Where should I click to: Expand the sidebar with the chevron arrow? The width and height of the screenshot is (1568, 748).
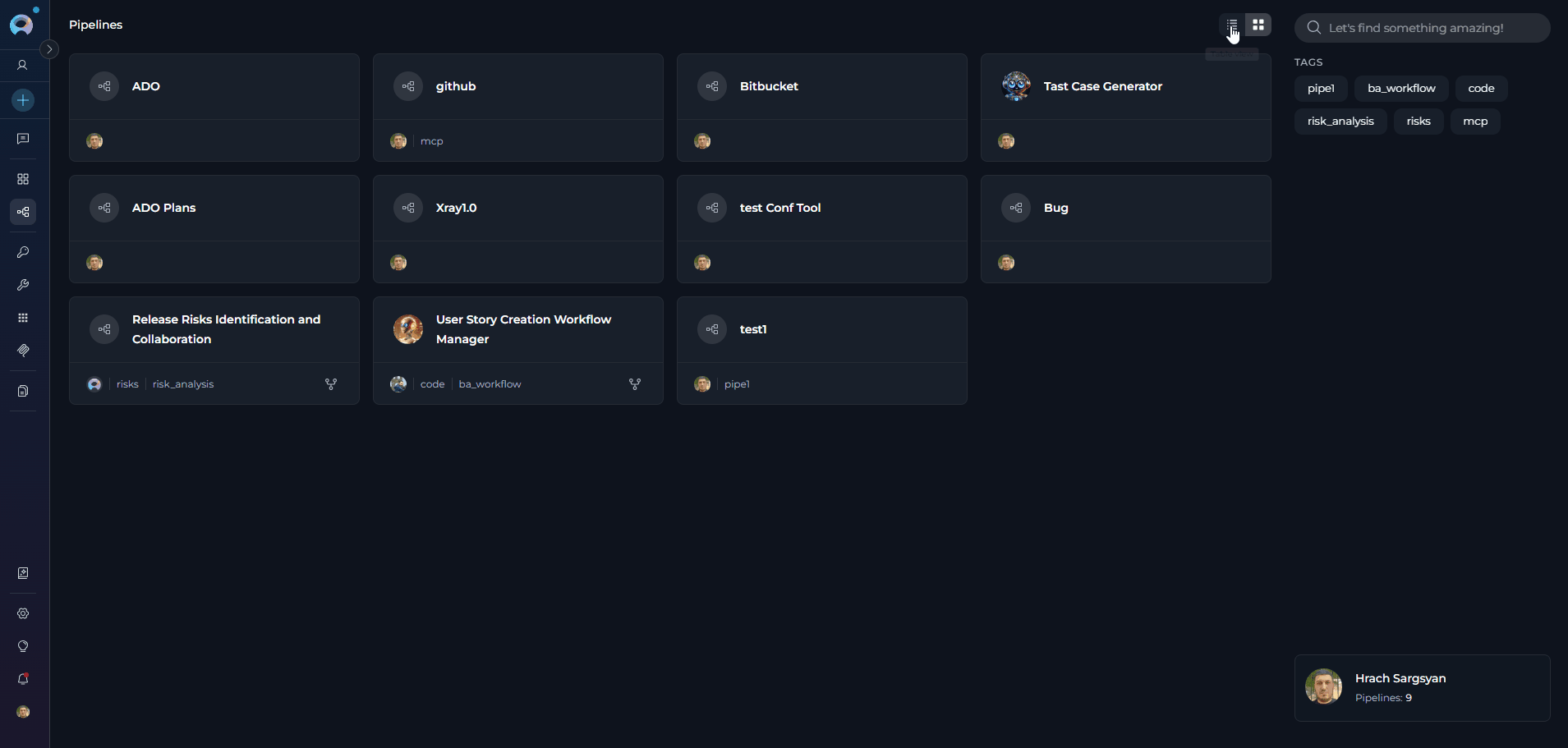pyautogui.click(x=49, y=49)
